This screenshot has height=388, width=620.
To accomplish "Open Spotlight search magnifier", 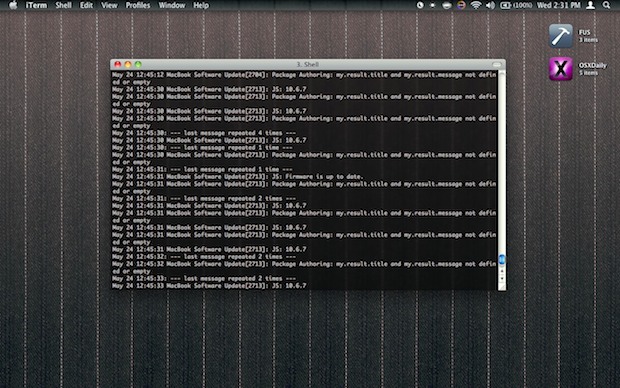I will click(x=606, y=5).
